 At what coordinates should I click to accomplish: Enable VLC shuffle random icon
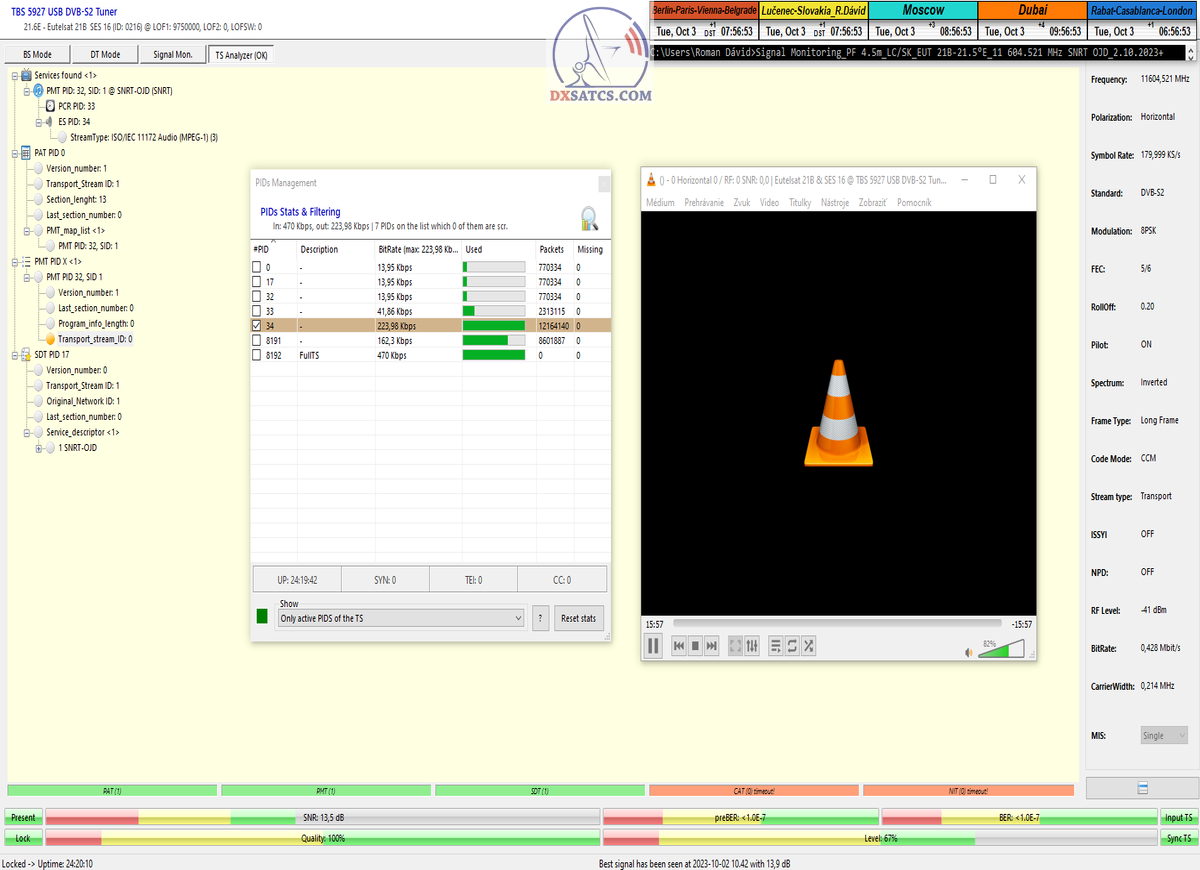[x=808, y=646]
